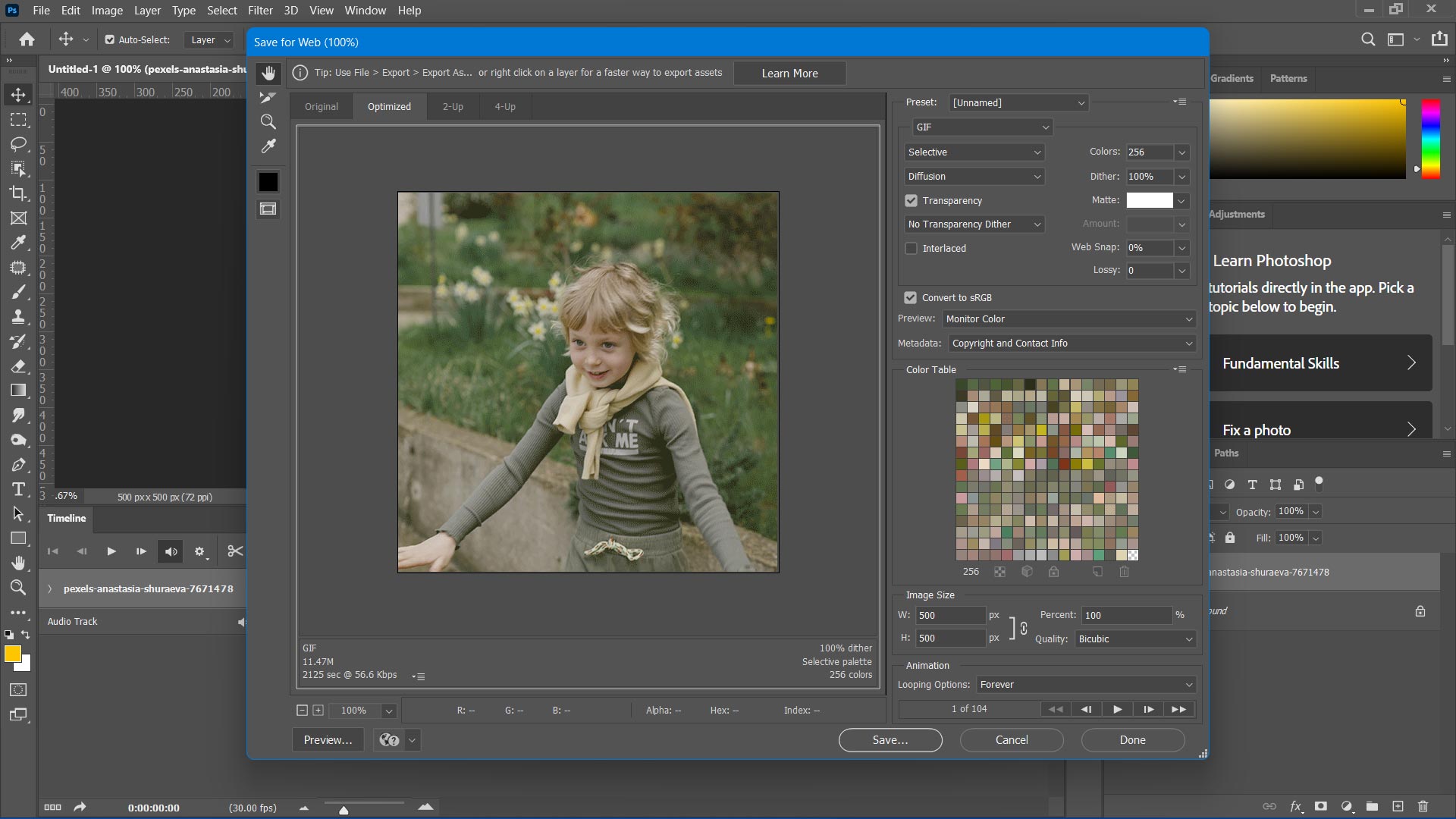
Task: Click the timeline scissors split icon
Action: coord(235,551)
